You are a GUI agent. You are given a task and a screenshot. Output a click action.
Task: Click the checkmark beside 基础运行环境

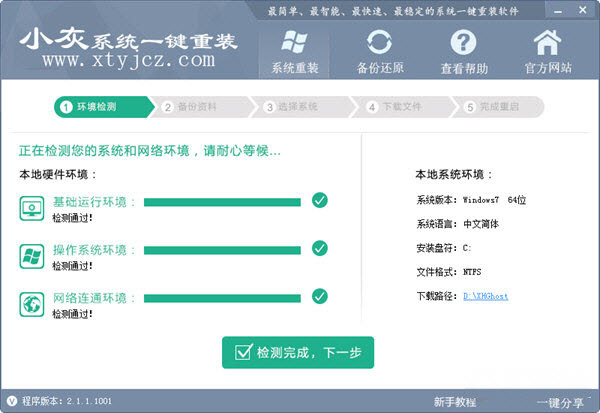pos(320,200)
